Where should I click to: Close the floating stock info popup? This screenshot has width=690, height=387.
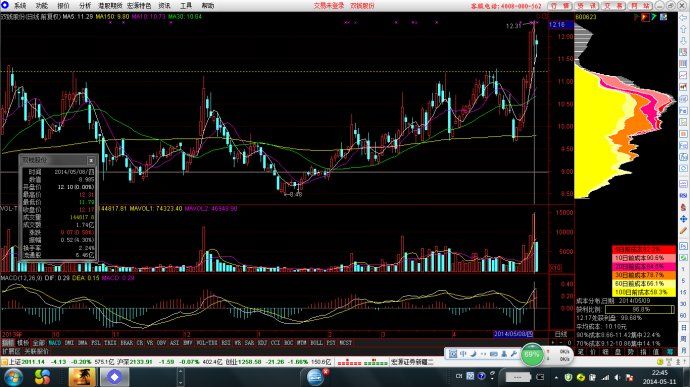(x=91, y=160)
